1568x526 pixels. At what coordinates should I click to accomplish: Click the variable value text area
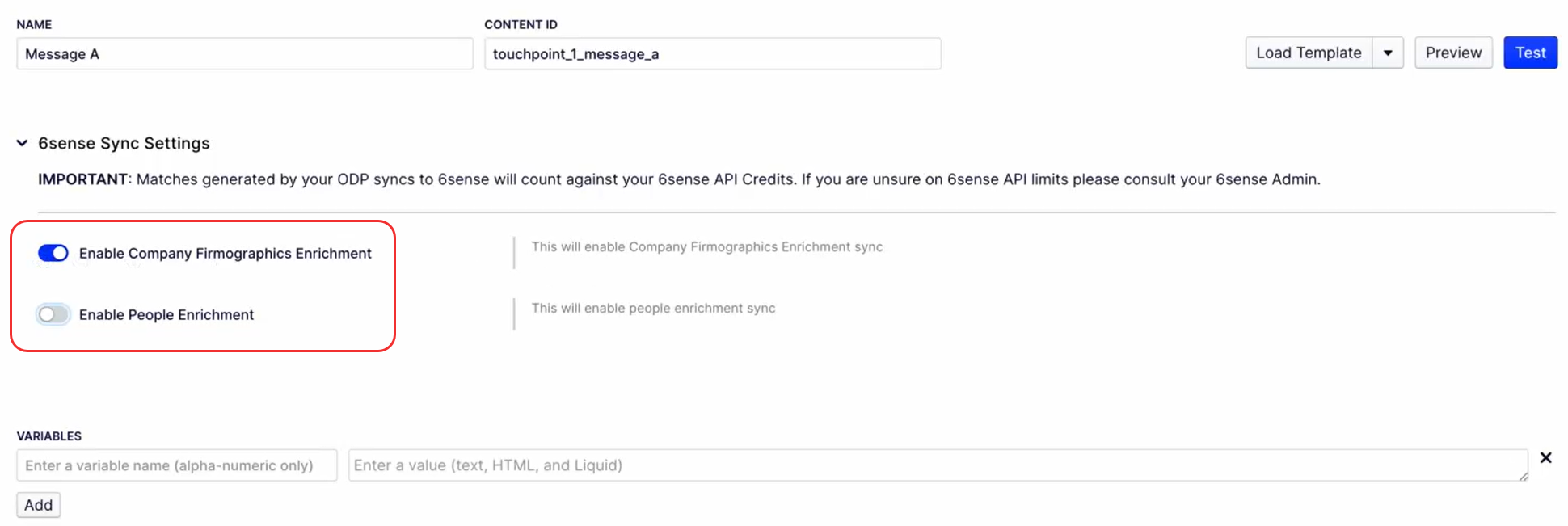[x=938, y=465]
